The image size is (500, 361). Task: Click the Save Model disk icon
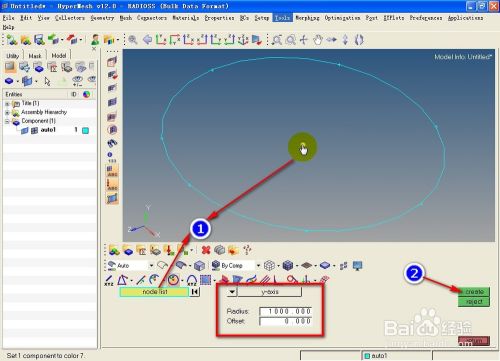pyautogui.click(x=39, y=40)
